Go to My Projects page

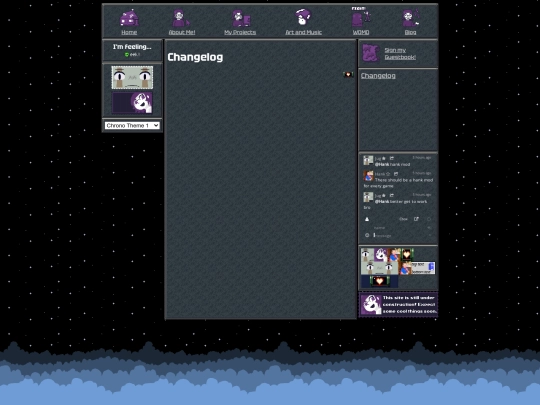click(240, 32)
